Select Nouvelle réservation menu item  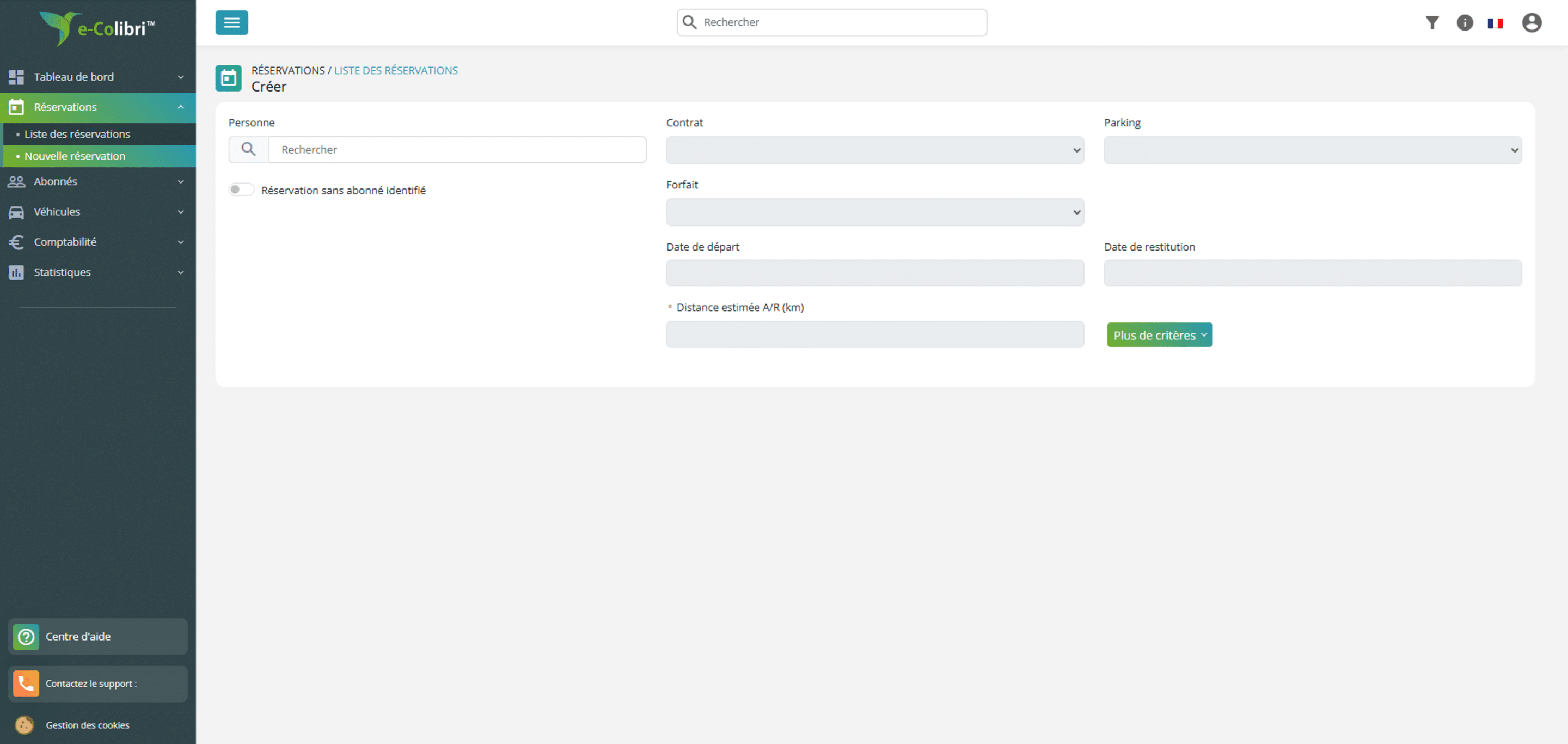[74, 156]
